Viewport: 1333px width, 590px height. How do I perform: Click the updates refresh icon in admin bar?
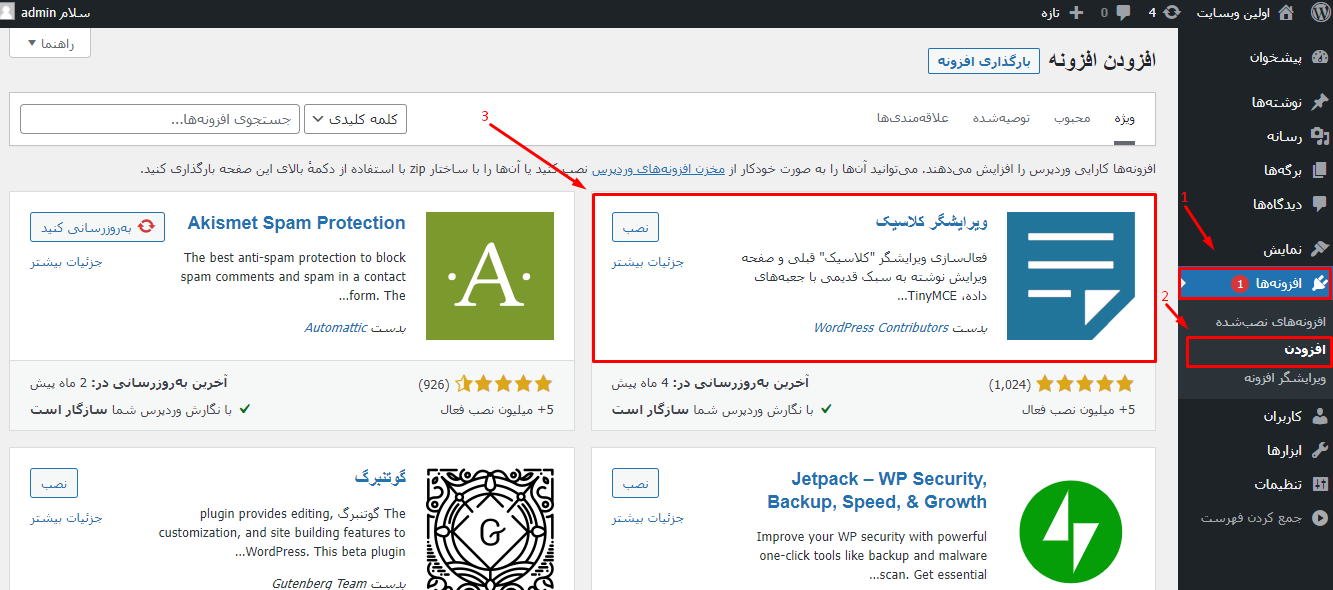tap(1172, 13)
